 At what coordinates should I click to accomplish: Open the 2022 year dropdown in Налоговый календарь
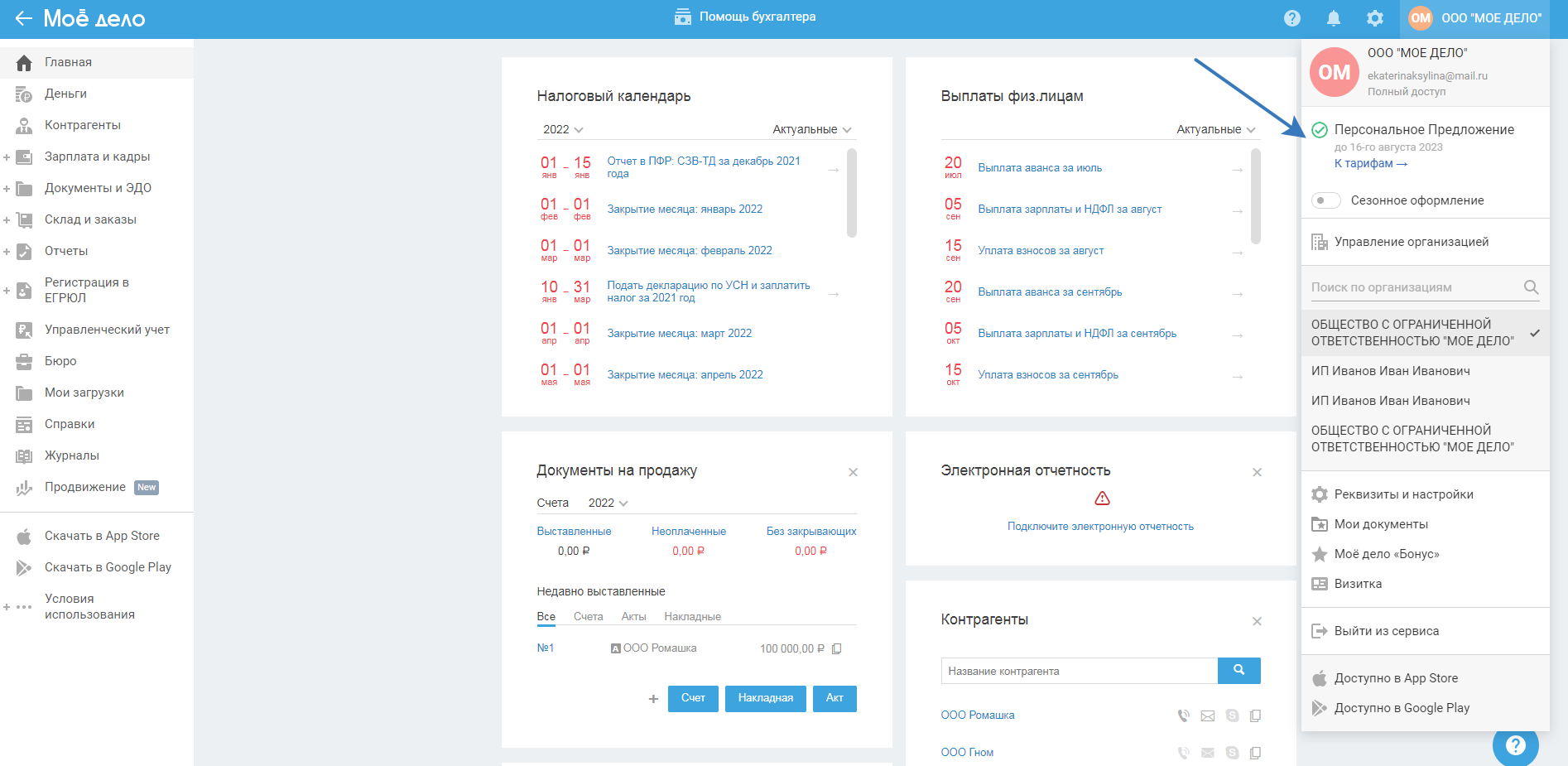[563, 129]
